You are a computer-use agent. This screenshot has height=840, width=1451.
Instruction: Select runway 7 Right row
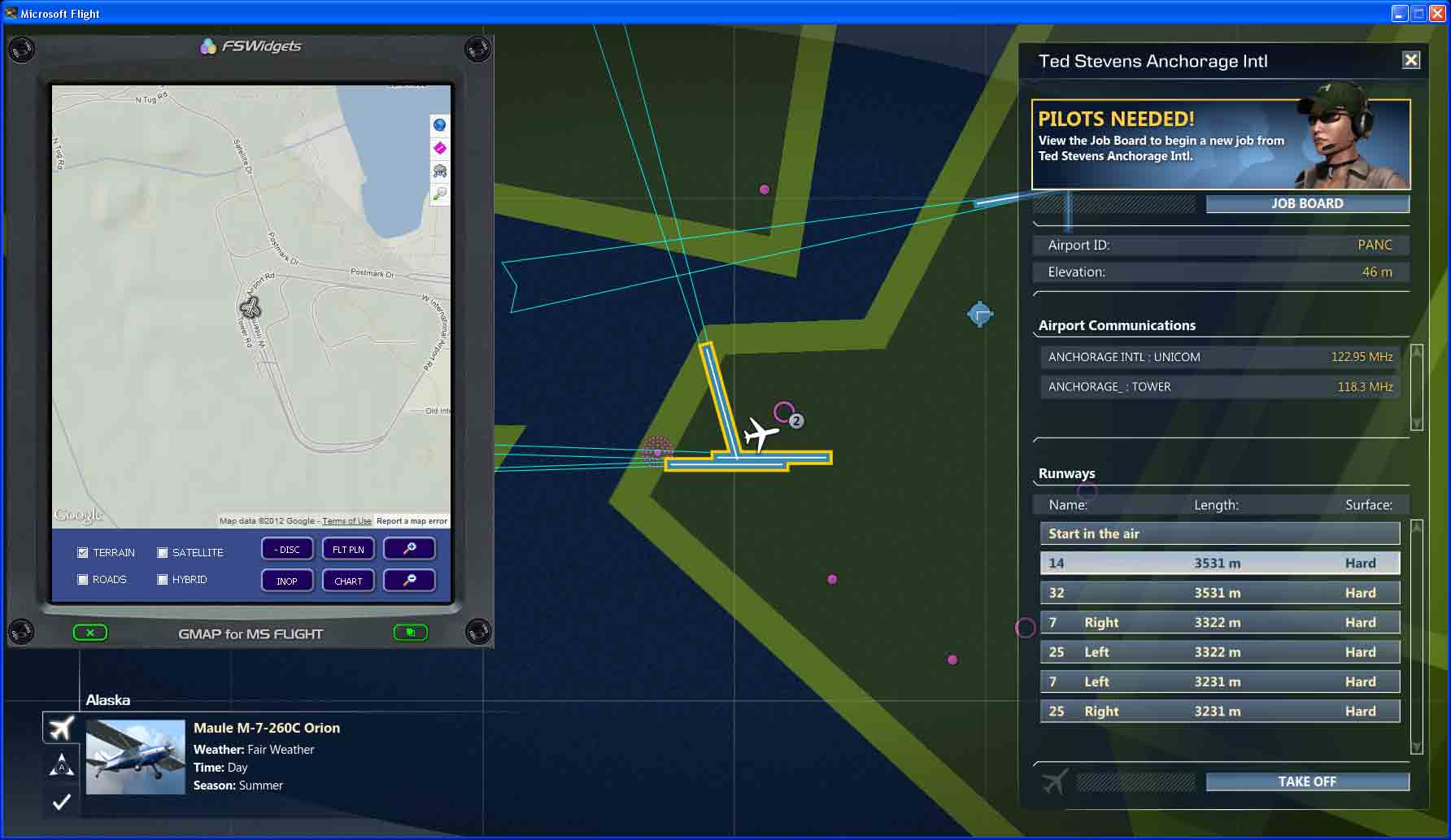coord(1220,622)
